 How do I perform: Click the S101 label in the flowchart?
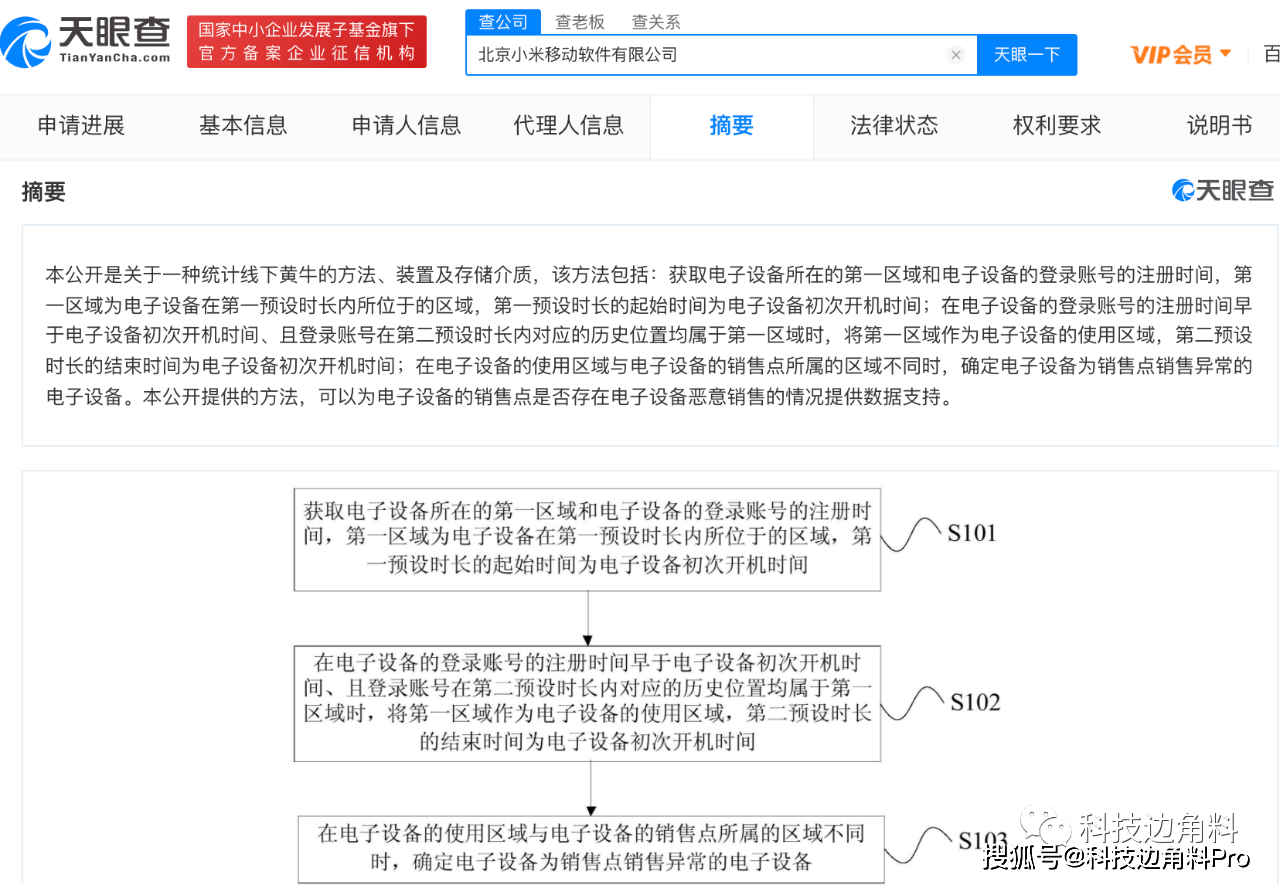[x=972, y=533]
